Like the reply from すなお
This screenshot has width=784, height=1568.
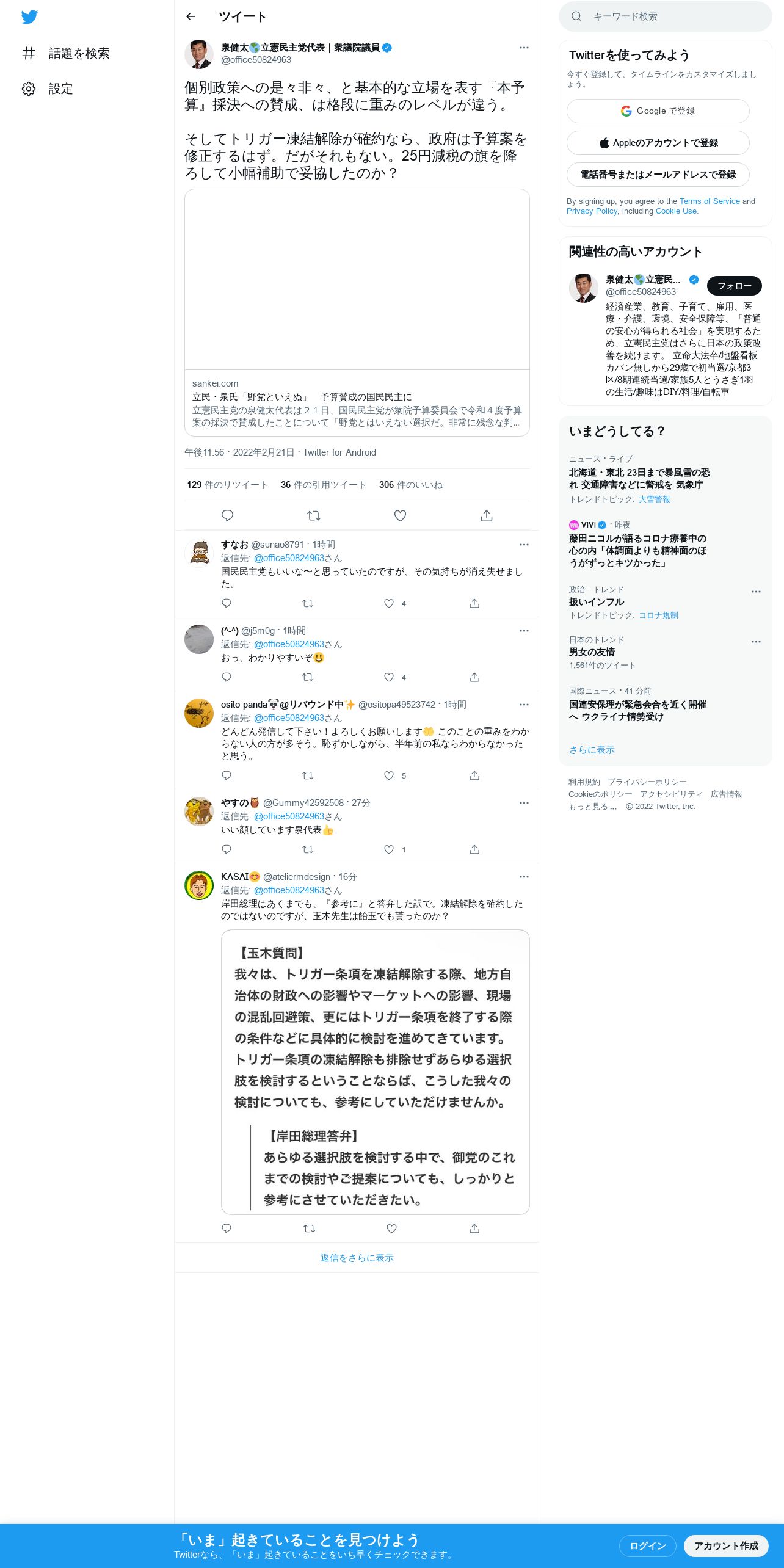point(389,603)
